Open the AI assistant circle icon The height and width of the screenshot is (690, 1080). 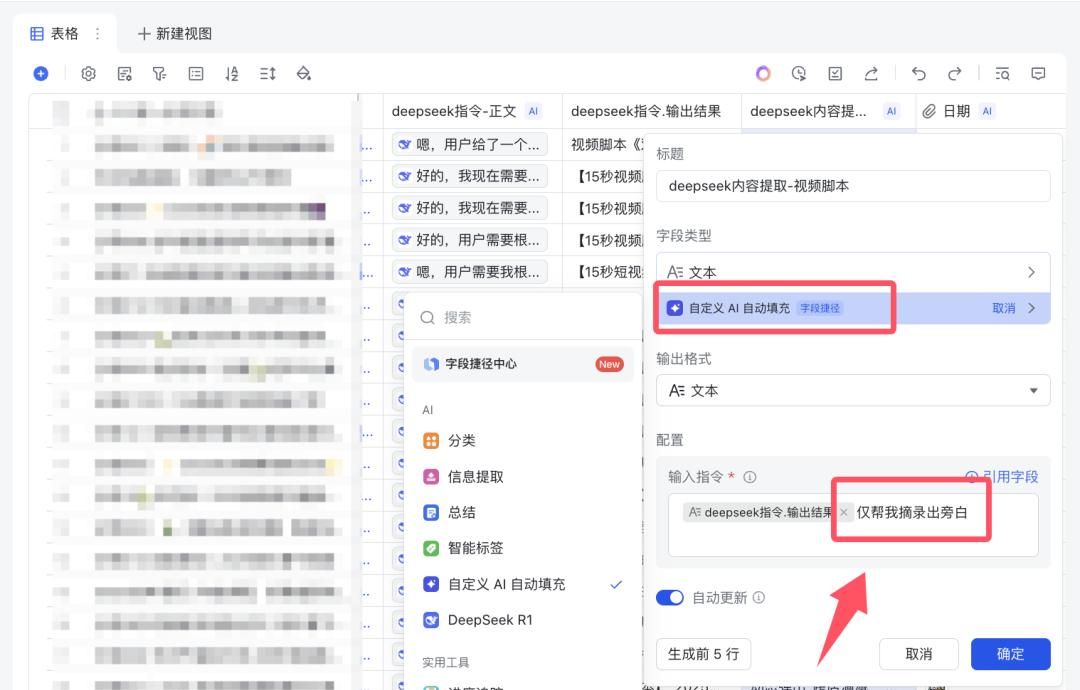[762, 74]
